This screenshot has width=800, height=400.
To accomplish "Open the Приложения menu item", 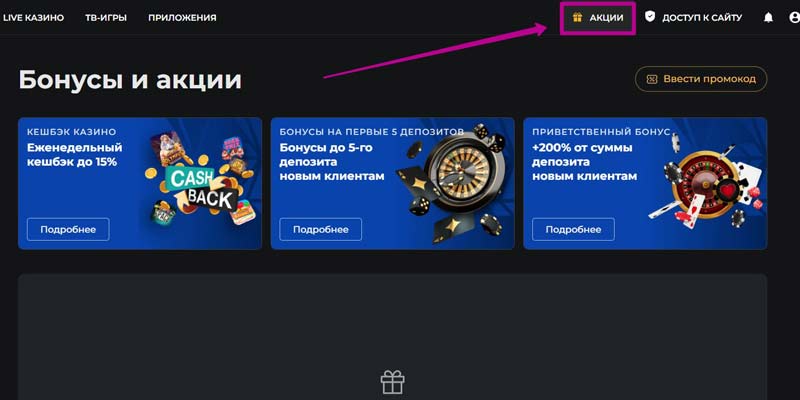I will 182,18.
